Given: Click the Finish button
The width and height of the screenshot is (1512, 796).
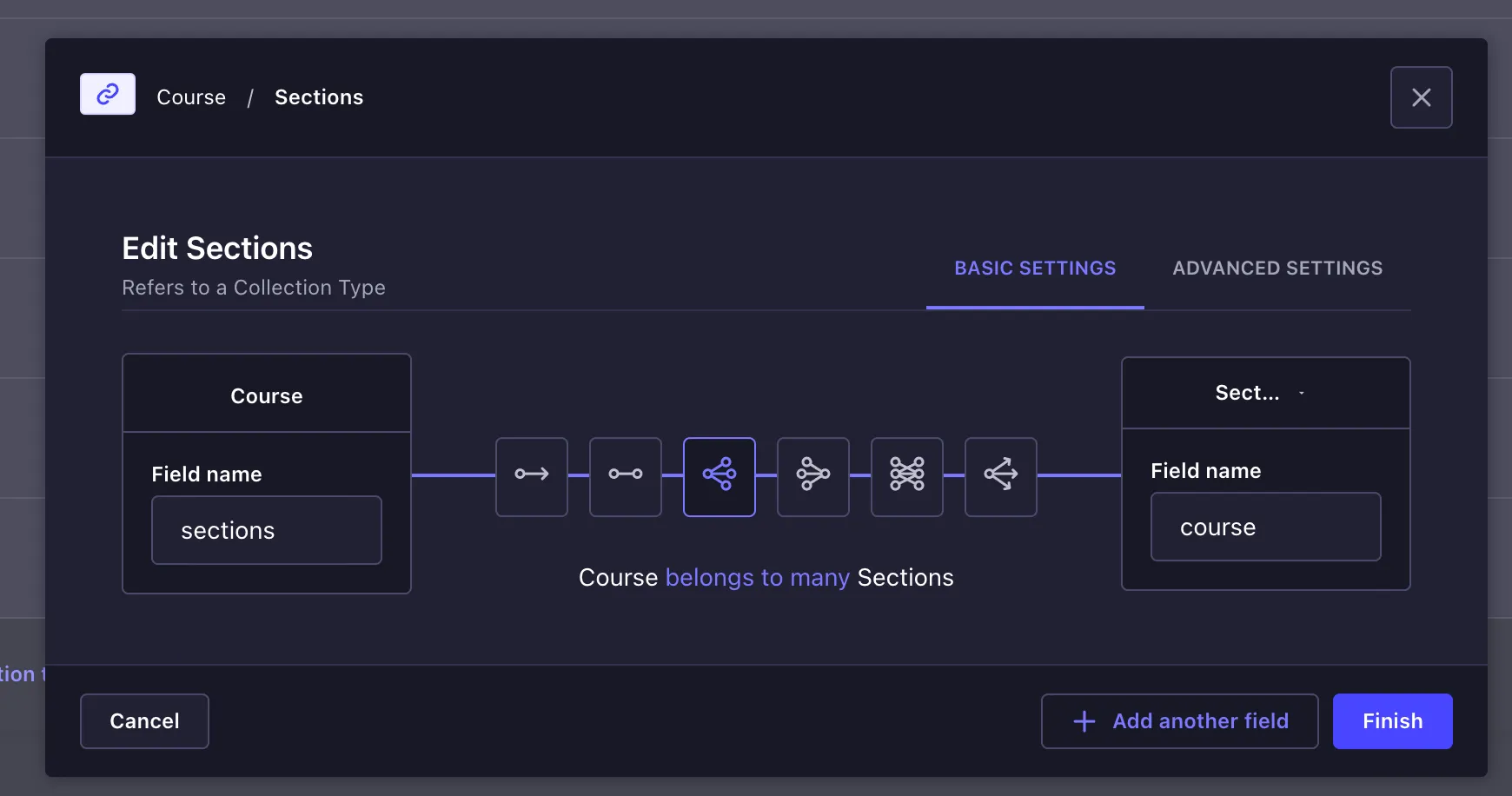Looking at the screenshot, I should 1392,721.
